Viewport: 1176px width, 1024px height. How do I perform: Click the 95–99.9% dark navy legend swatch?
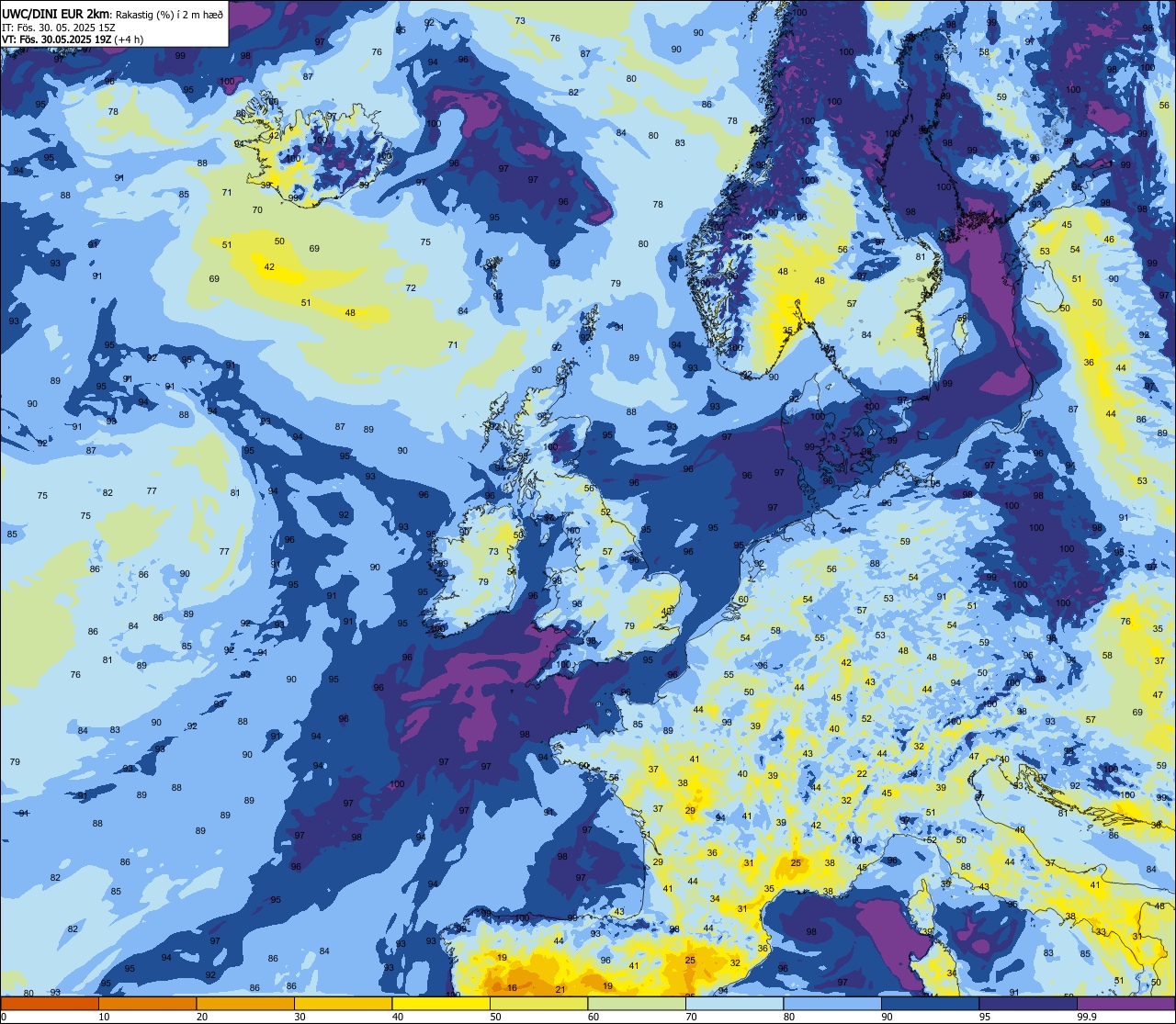1027,1003
